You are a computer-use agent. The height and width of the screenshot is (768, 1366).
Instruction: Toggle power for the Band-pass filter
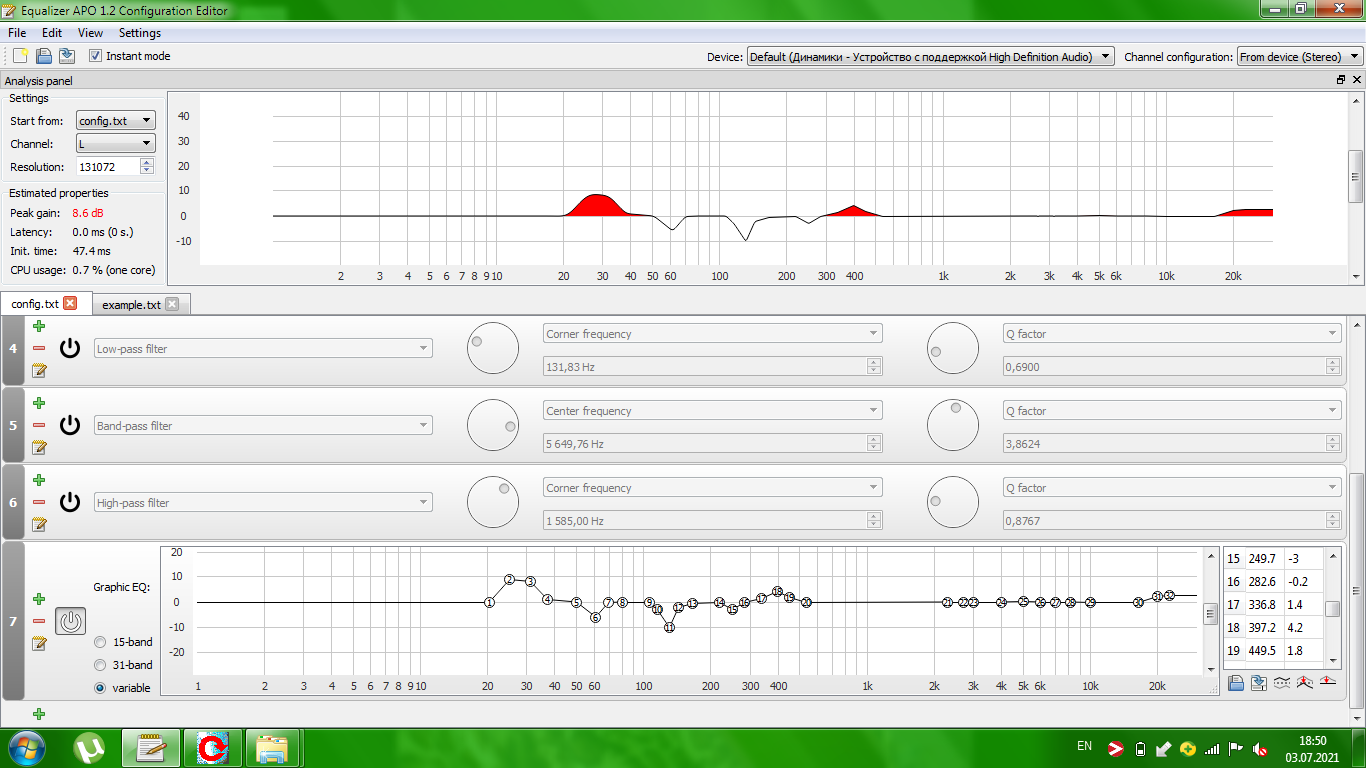70,425
